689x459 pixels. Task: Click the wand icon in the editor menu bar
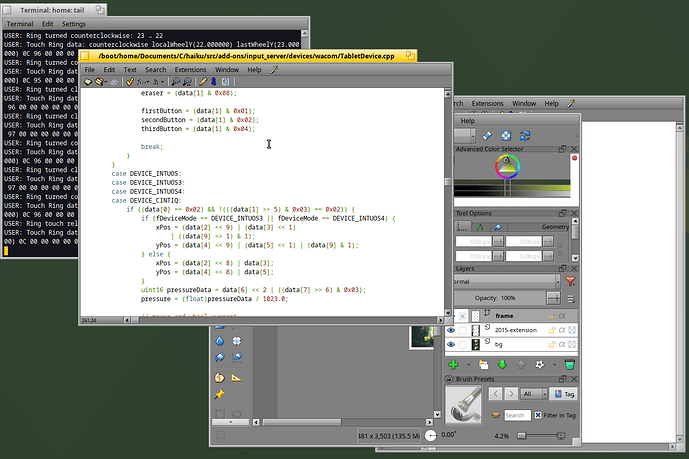point(274,69)
